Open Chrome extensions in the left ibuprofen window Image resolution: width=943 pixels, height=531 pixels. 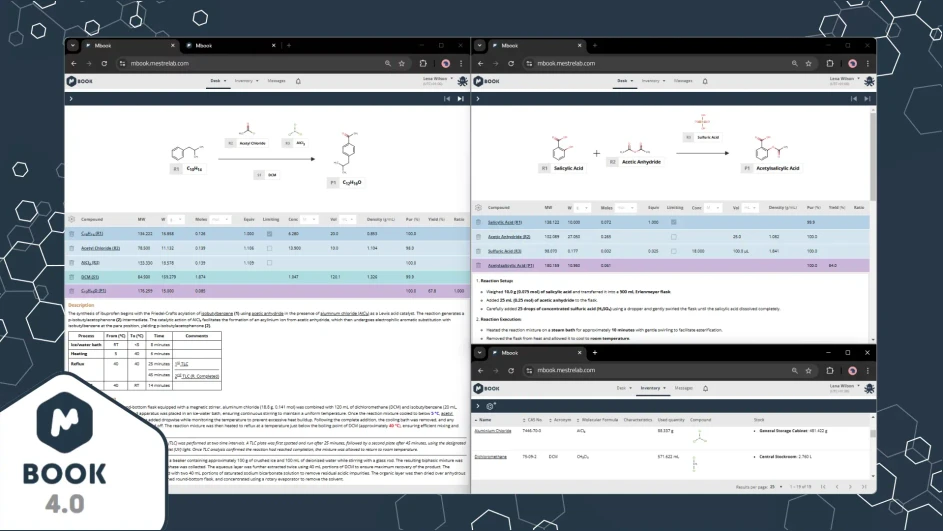[x=423, y=63]
